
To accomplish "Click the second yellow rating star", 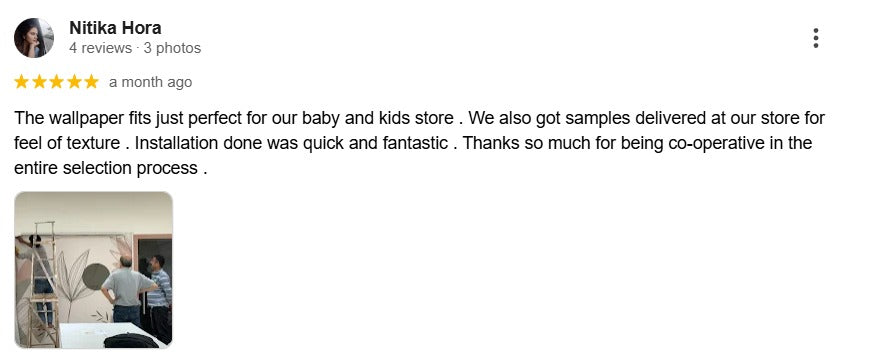I will click(39, 82).
